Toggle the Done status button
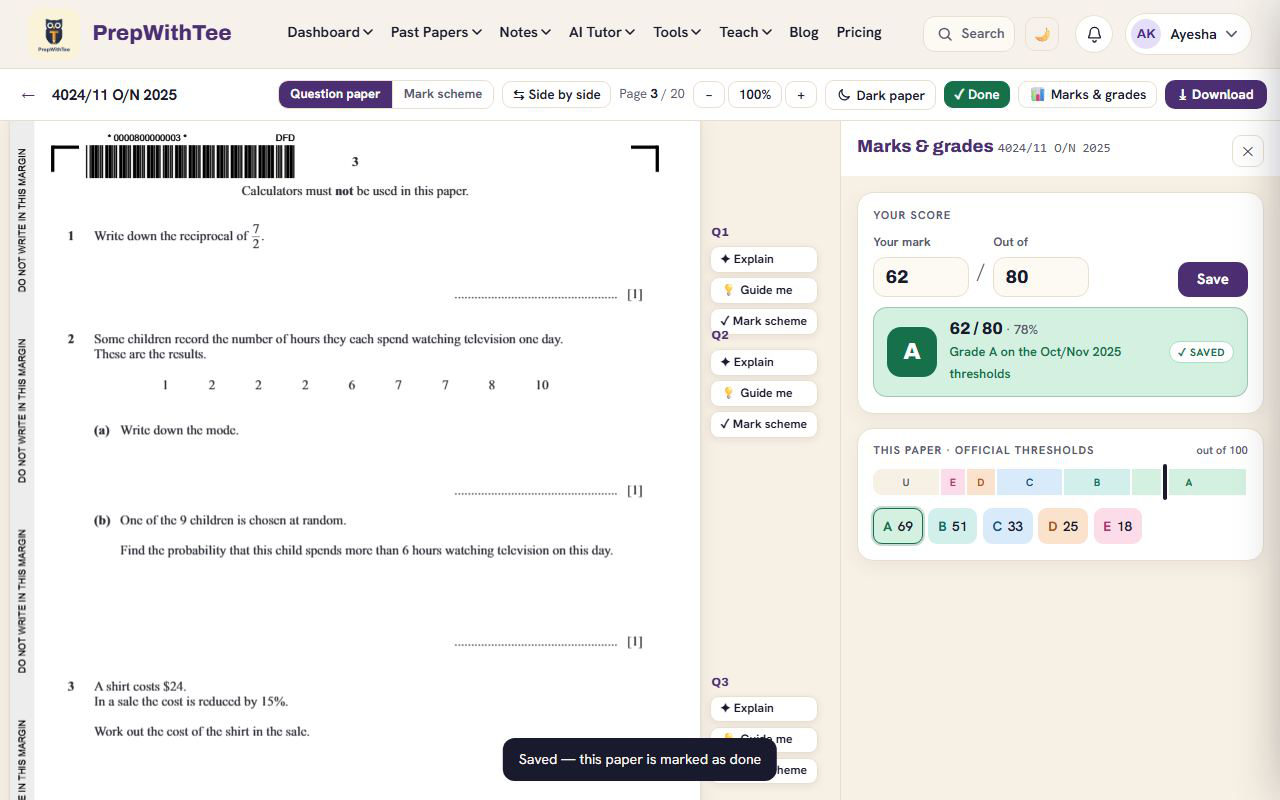 click(x=976, y=95)
